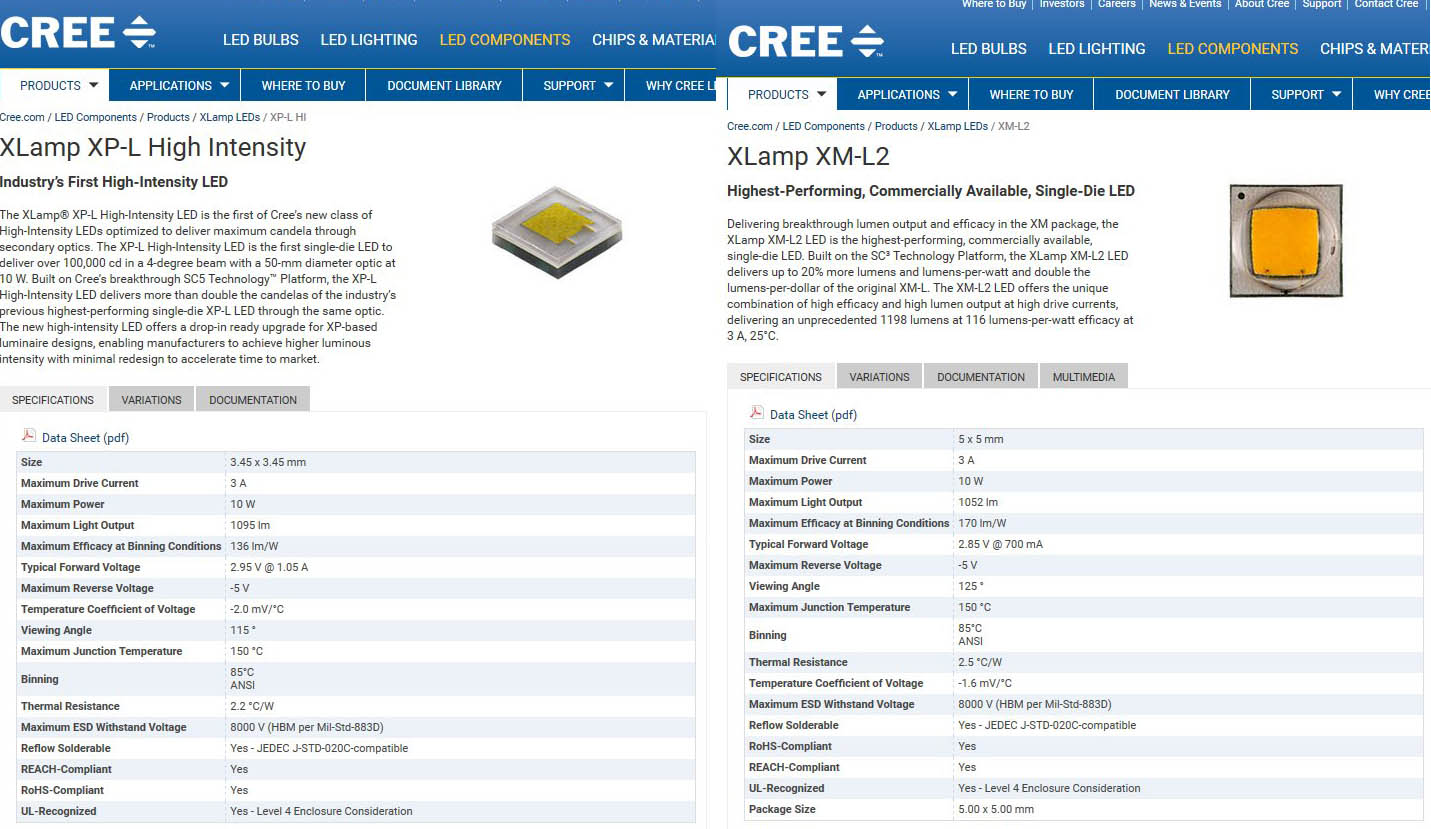Select LED COMPONENTS on XM-L2 page header
Image resolution: width=1431 pixels, height=829 pixels.
1233,49
